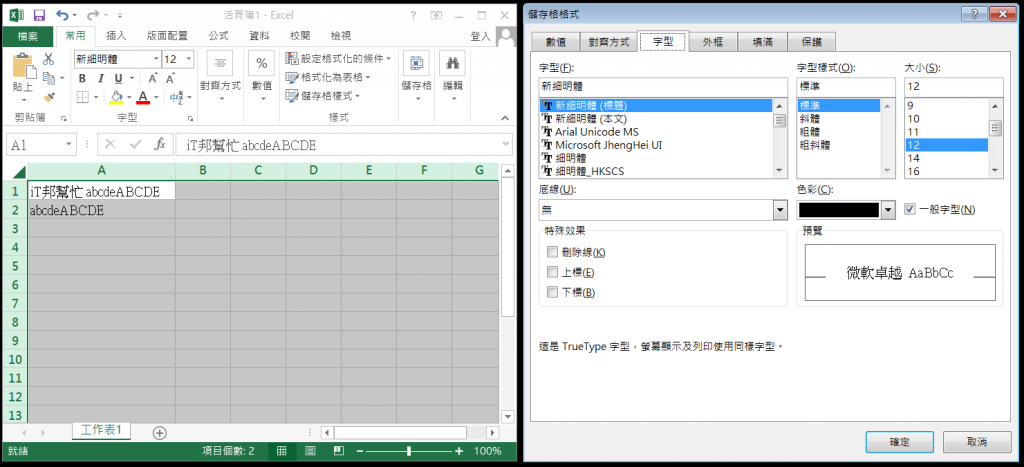Open the Editing (編輯) binoculars group icon

pyautogui.click(x=452, y=63)
